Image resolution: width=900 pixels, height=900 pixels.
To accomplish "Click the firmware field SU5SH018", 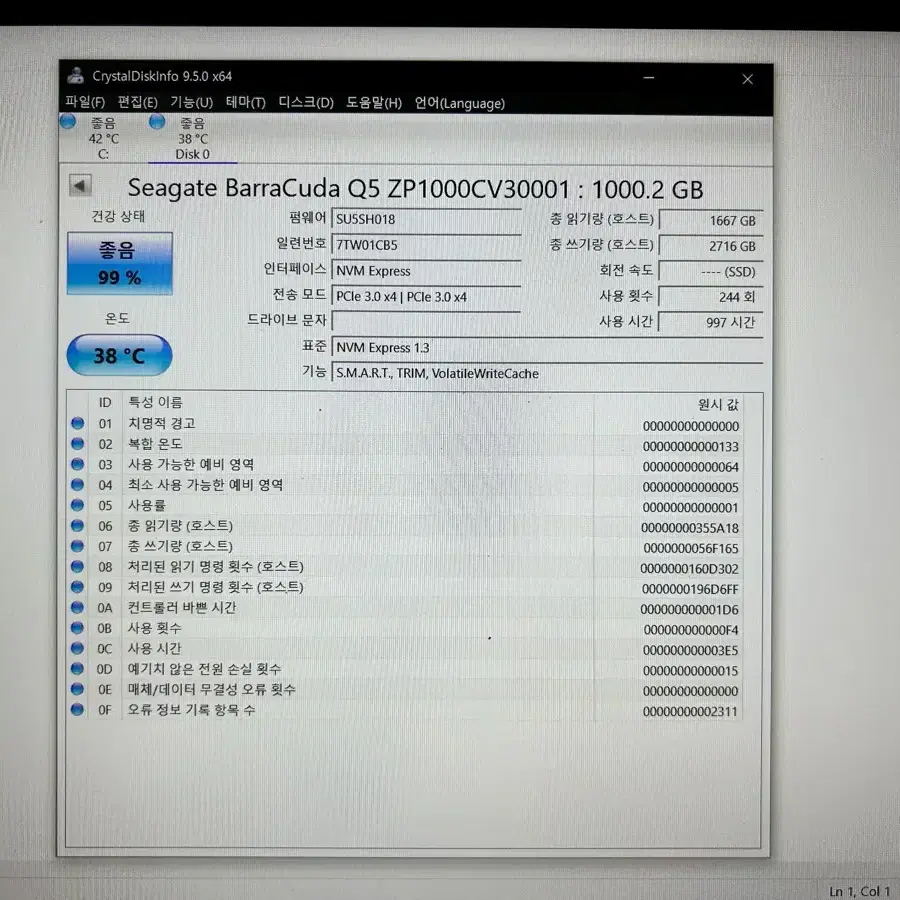I will [x=426, y=219].
